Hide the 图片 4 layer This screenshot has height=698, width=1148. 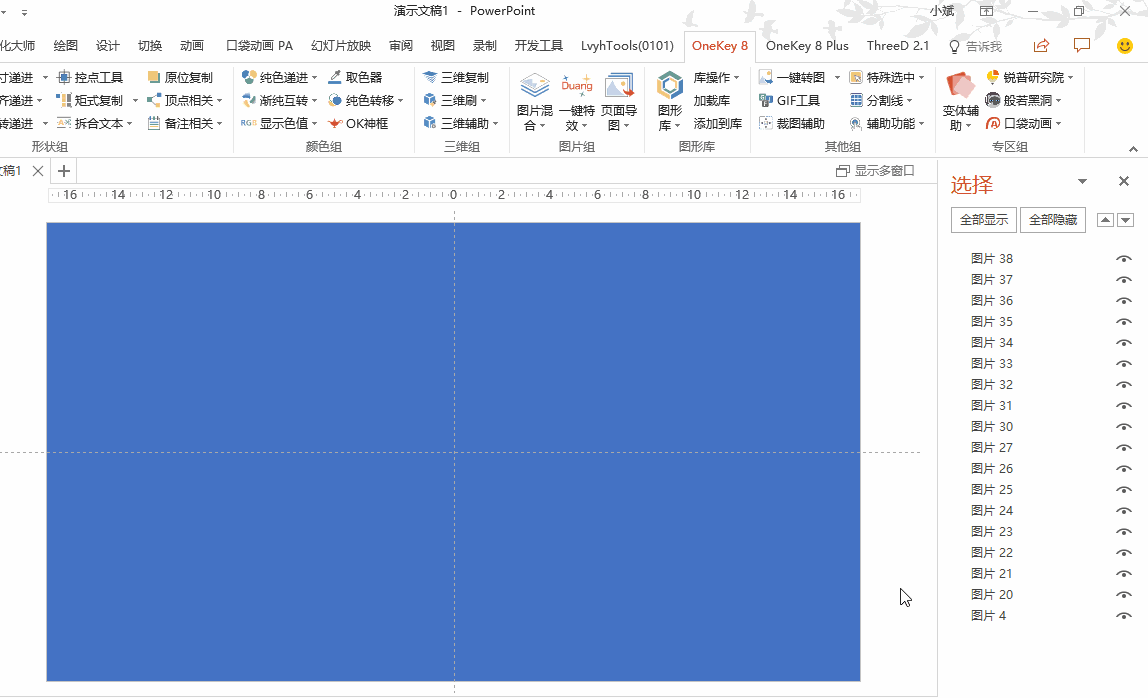click(1124, 616)
